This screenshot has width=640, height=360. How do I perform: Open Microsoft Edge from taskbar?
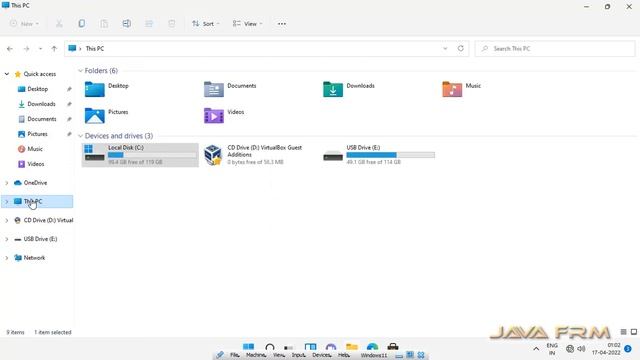click(x=372, y=347)
